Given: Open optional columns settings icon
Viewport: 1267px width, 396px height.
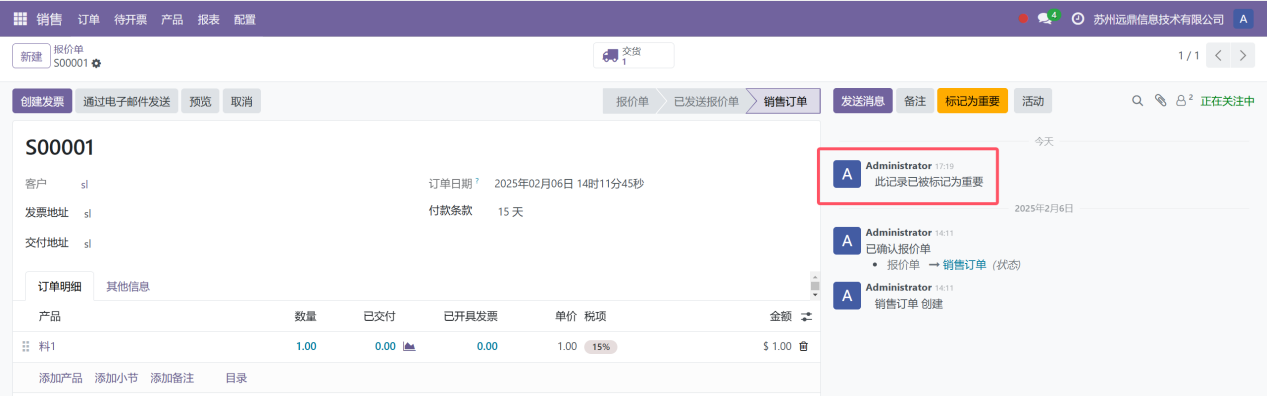Looking at the screenshot, I should [x=806, y=316].
